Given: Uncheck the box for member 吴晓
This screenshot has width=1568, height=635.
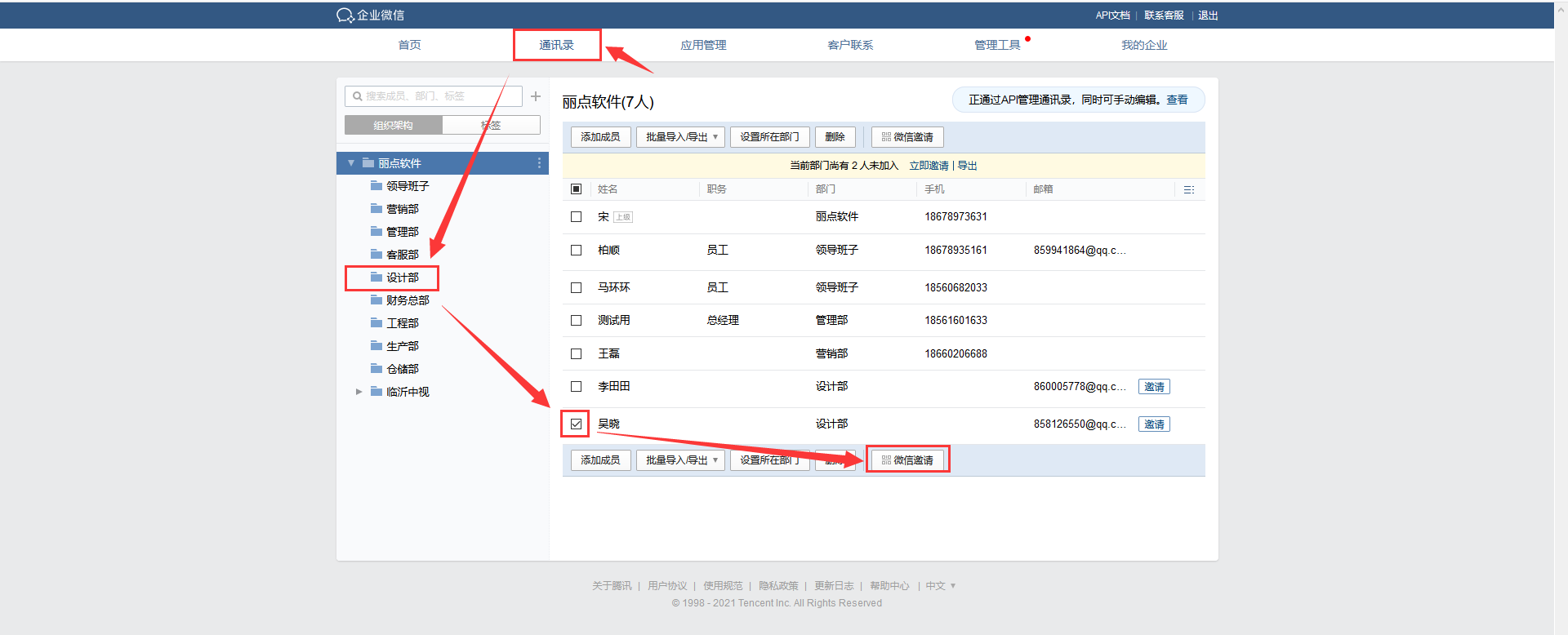Looking at the screenshot, I should coord(576,424).
